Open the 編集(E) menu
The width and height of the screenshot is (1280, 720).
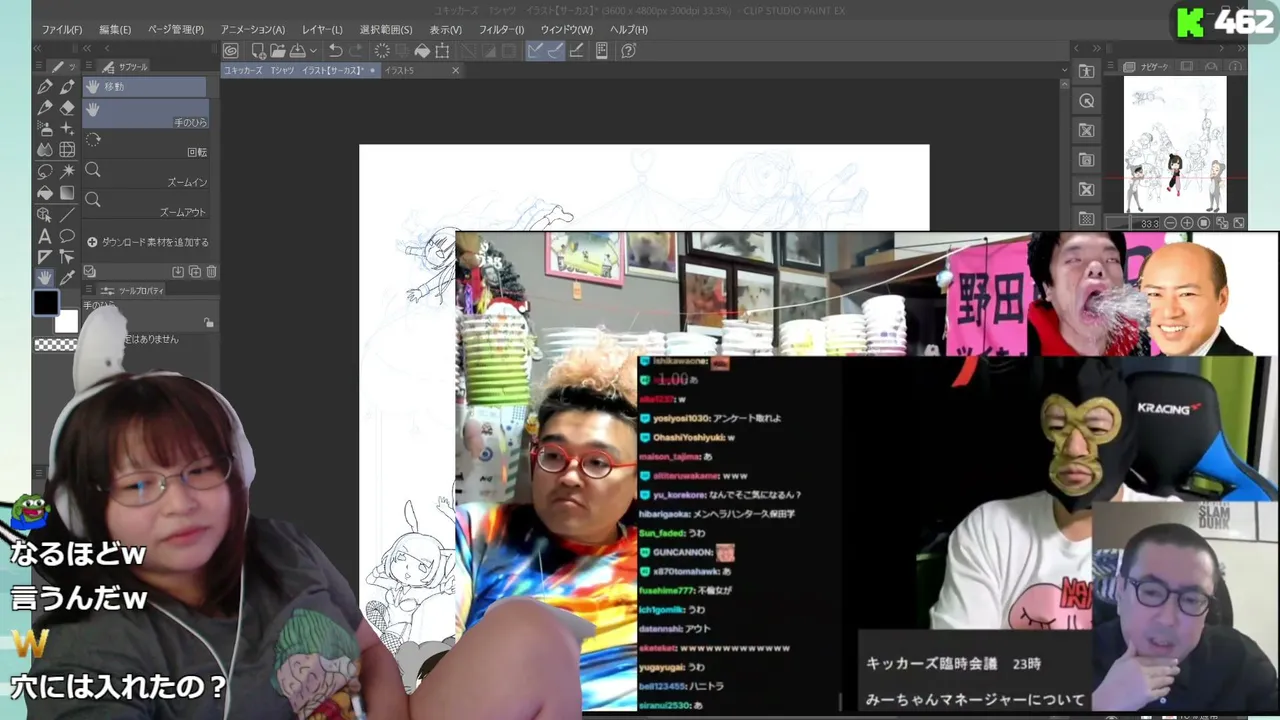116,30
